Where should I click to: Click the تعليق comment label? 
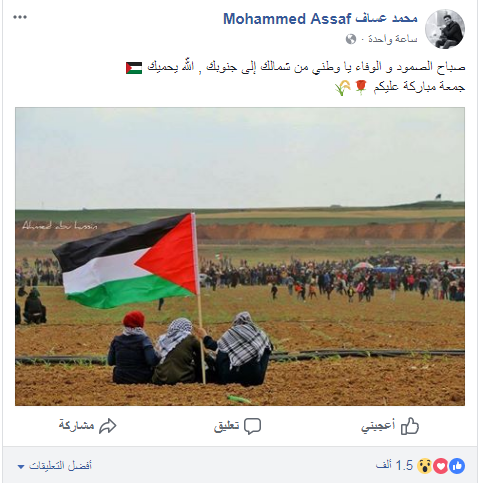coord(227,426)
